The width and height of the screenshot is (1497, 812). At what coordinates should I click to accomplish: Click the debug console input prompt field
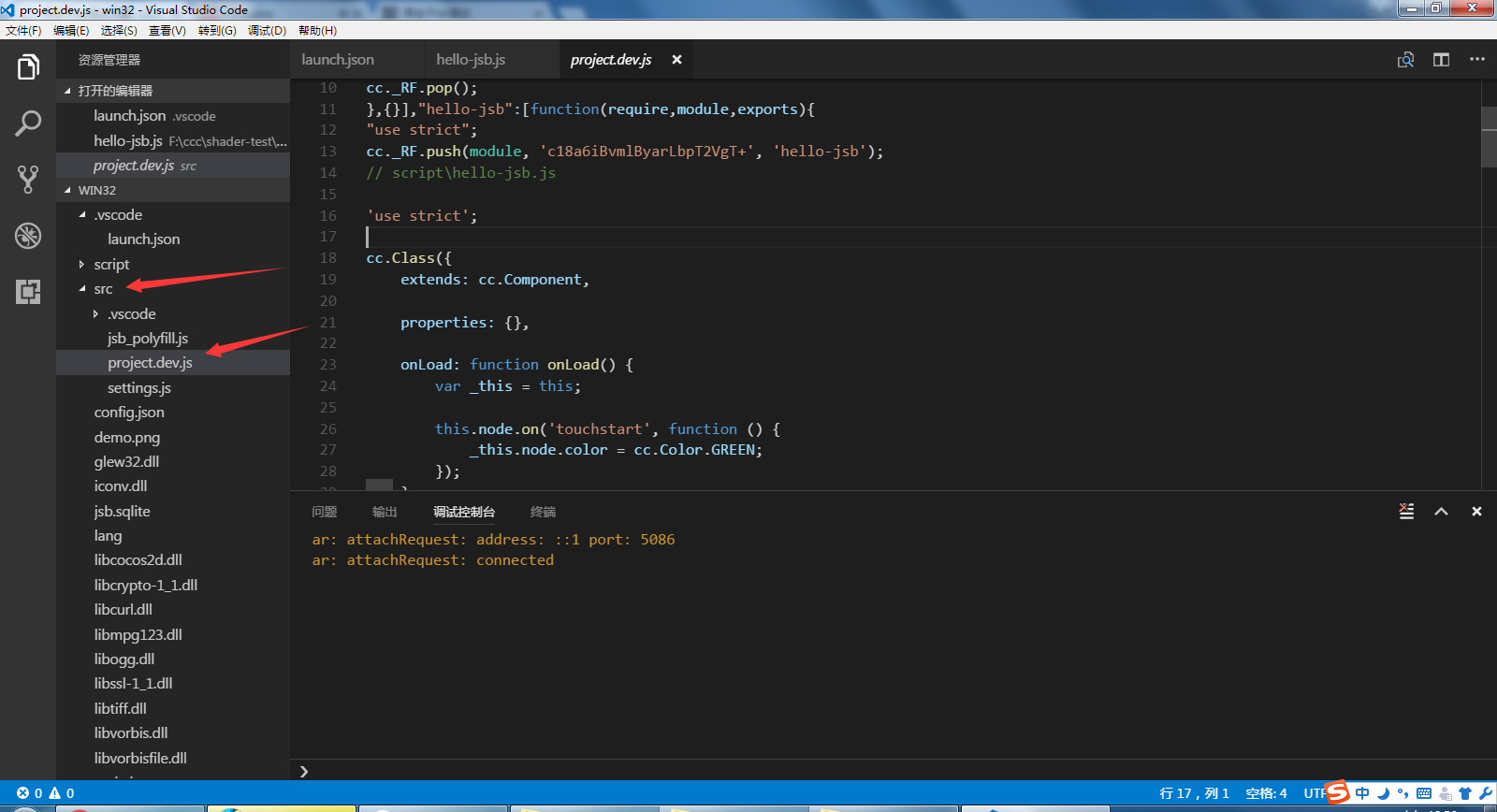point(894,771)
